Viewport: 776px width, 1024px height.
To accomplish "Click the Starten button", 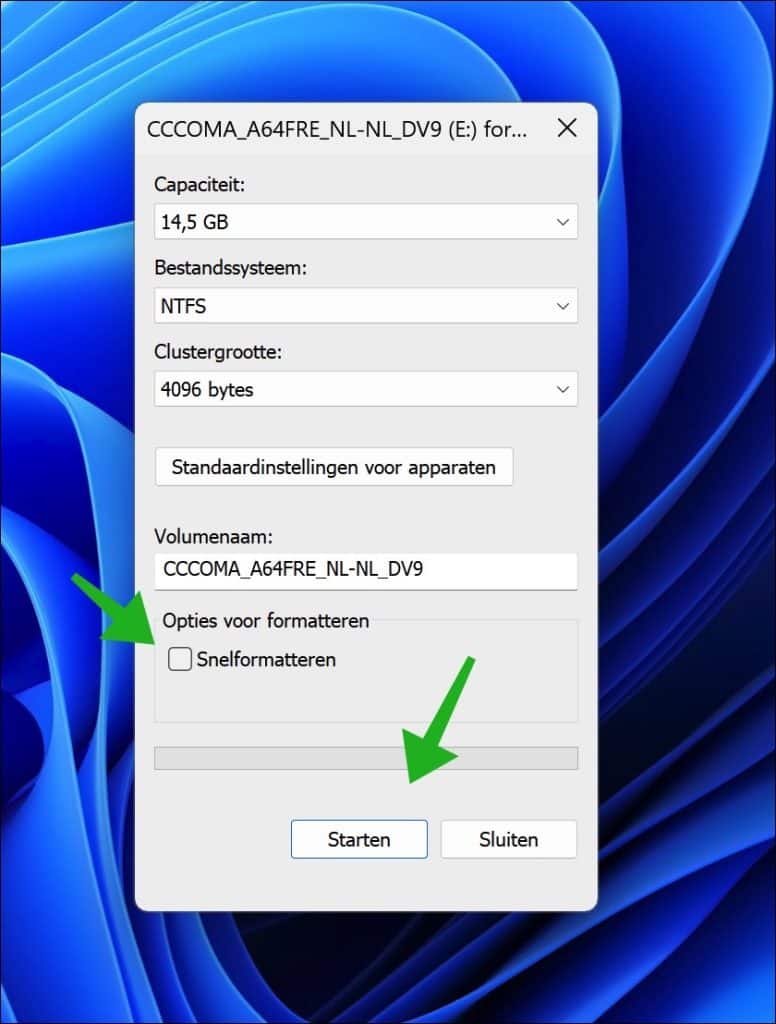I will pyautogui.click(x=359, y=839).
